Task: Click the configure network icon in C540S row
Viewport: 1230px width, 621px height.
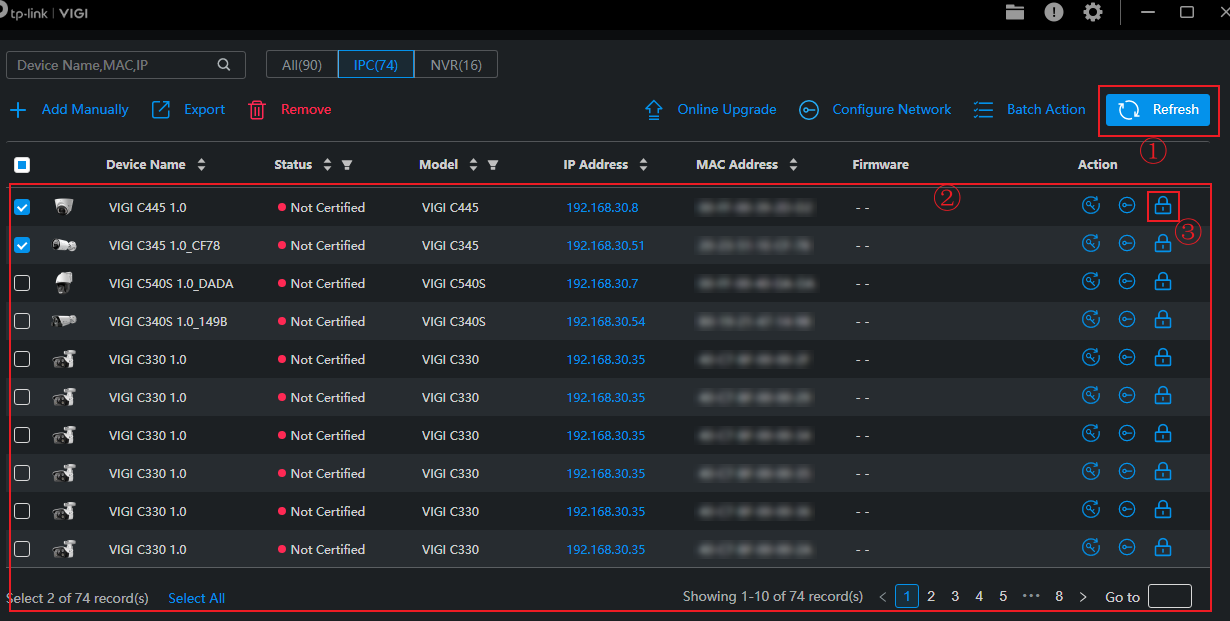Action: 1127,282
